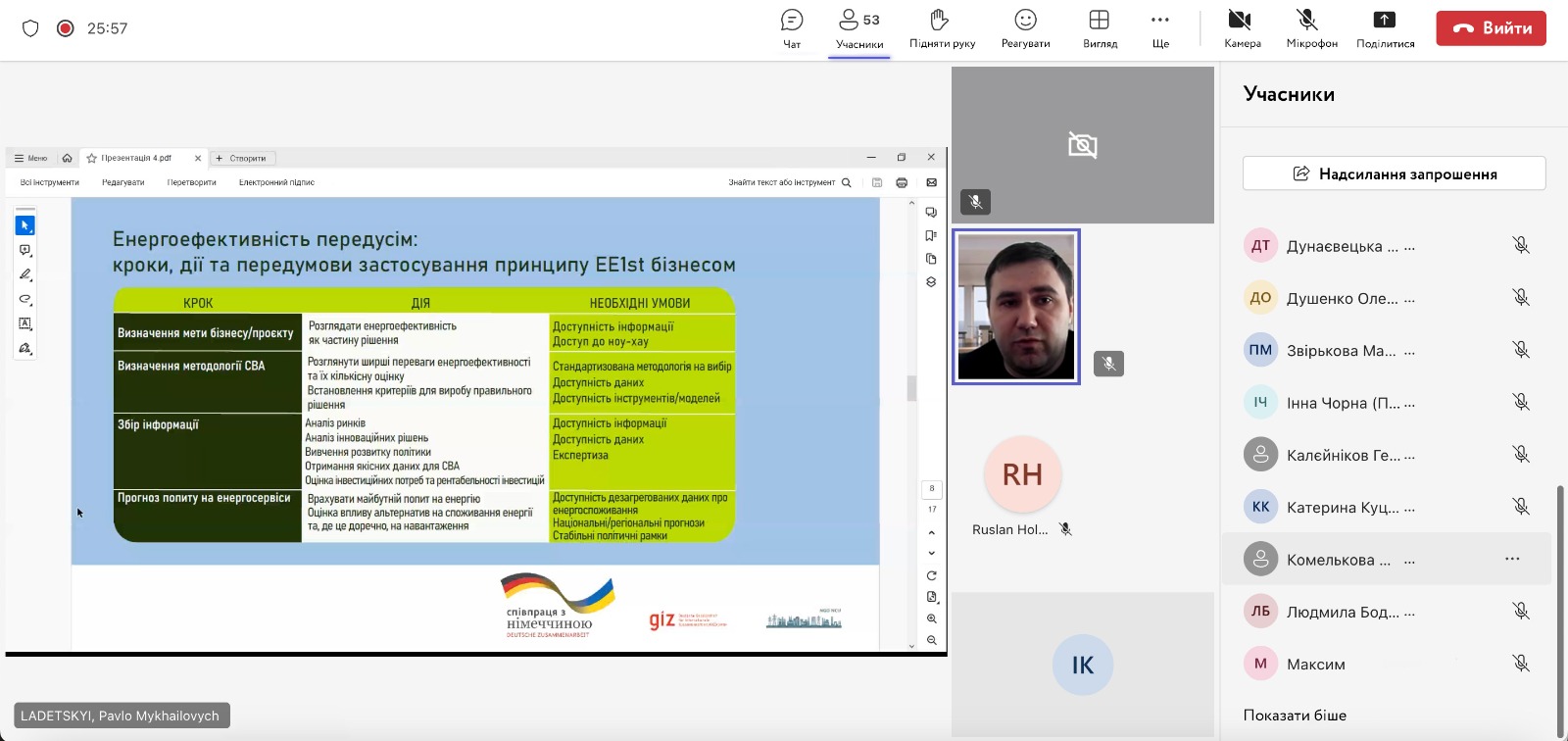Viewport: 1568px width, 741px height.
Task: Open the More (Ще) options menu
Action: tap(1160, 28)
